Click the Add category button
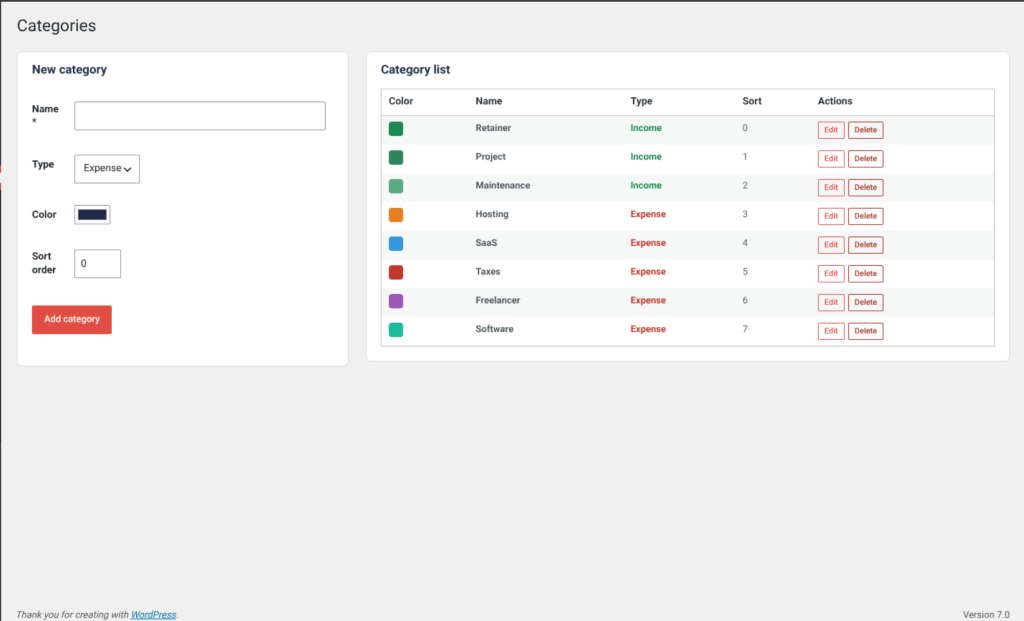This screenshot has width=1024, height=621. tap(72, 319)
